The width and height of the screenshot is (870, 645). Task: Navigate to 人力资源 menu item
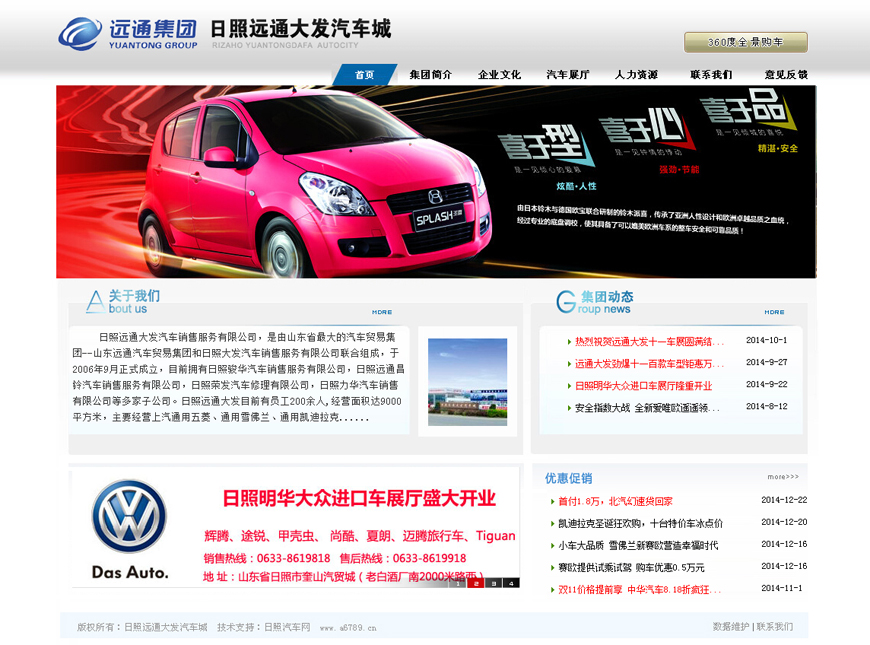[x=636, y=74]
